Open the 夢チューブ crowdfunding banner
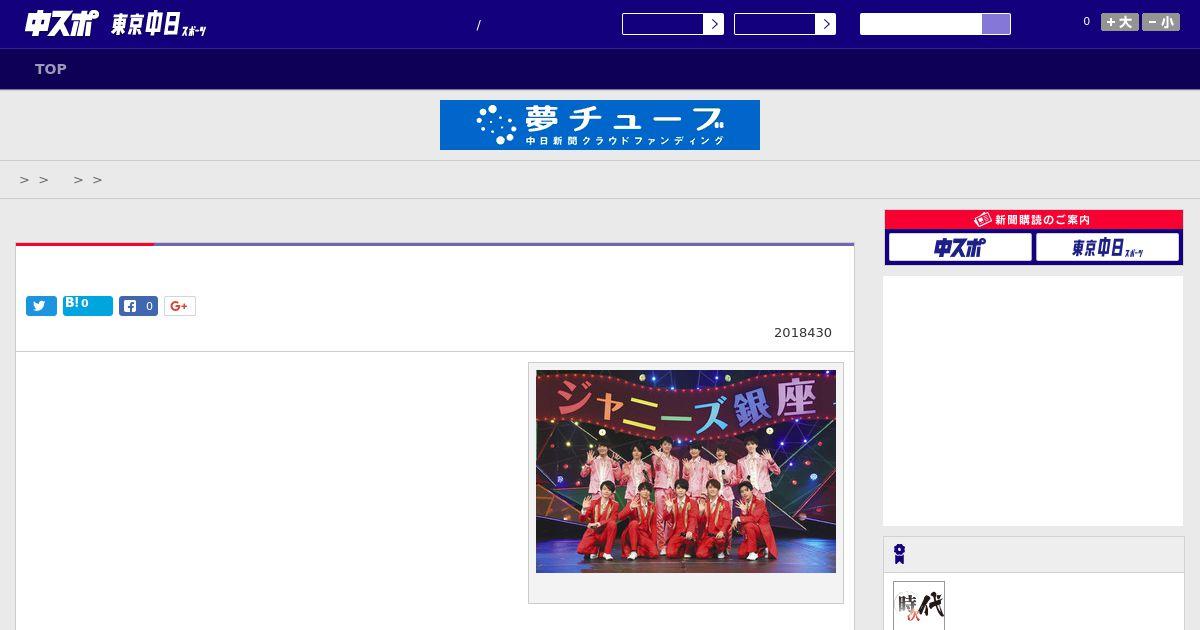Image resolution: width=1200 pixels, height=630 pixels. (x=600, y=125)
